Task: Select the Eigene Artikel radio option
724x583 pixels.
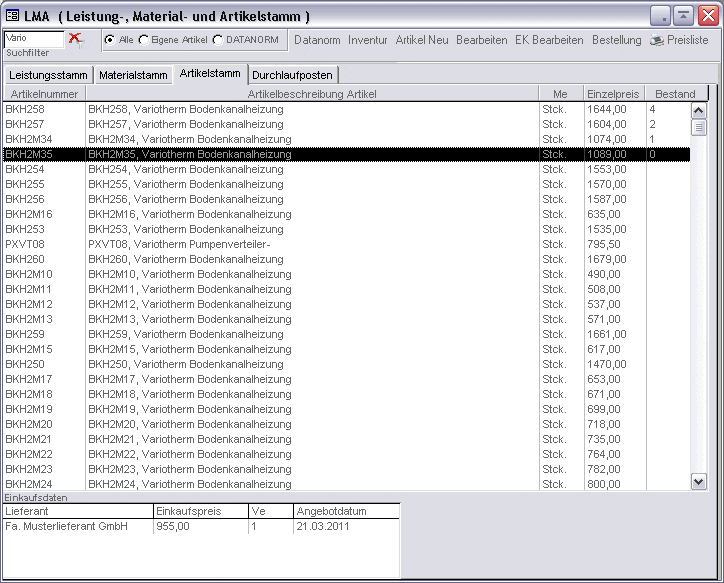Action: [x=144, y=40]
